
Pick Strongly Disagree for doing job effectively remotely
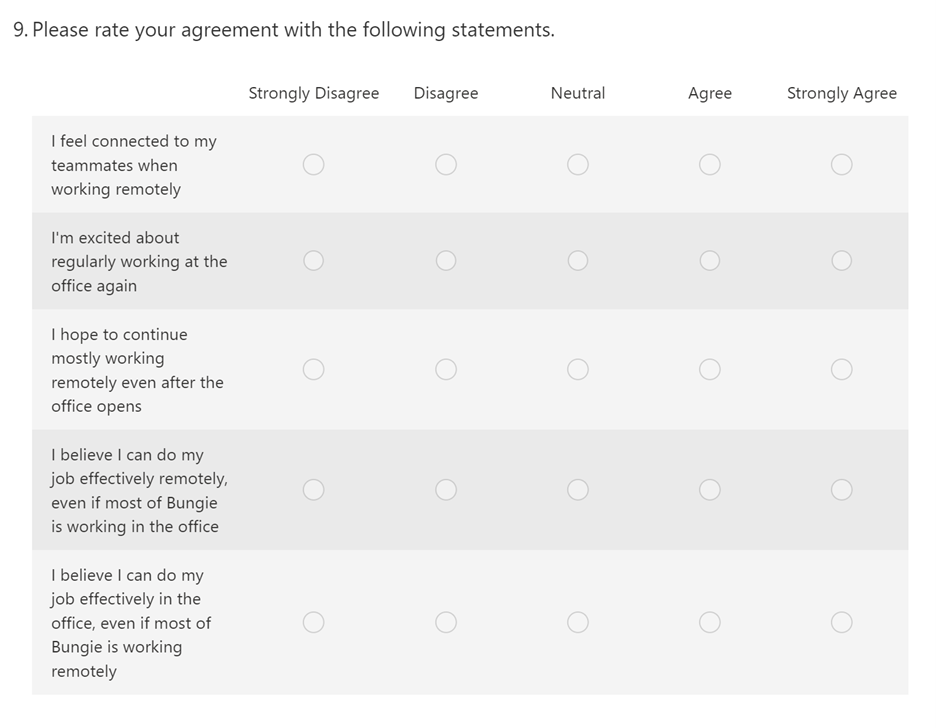tap(313, 490)
